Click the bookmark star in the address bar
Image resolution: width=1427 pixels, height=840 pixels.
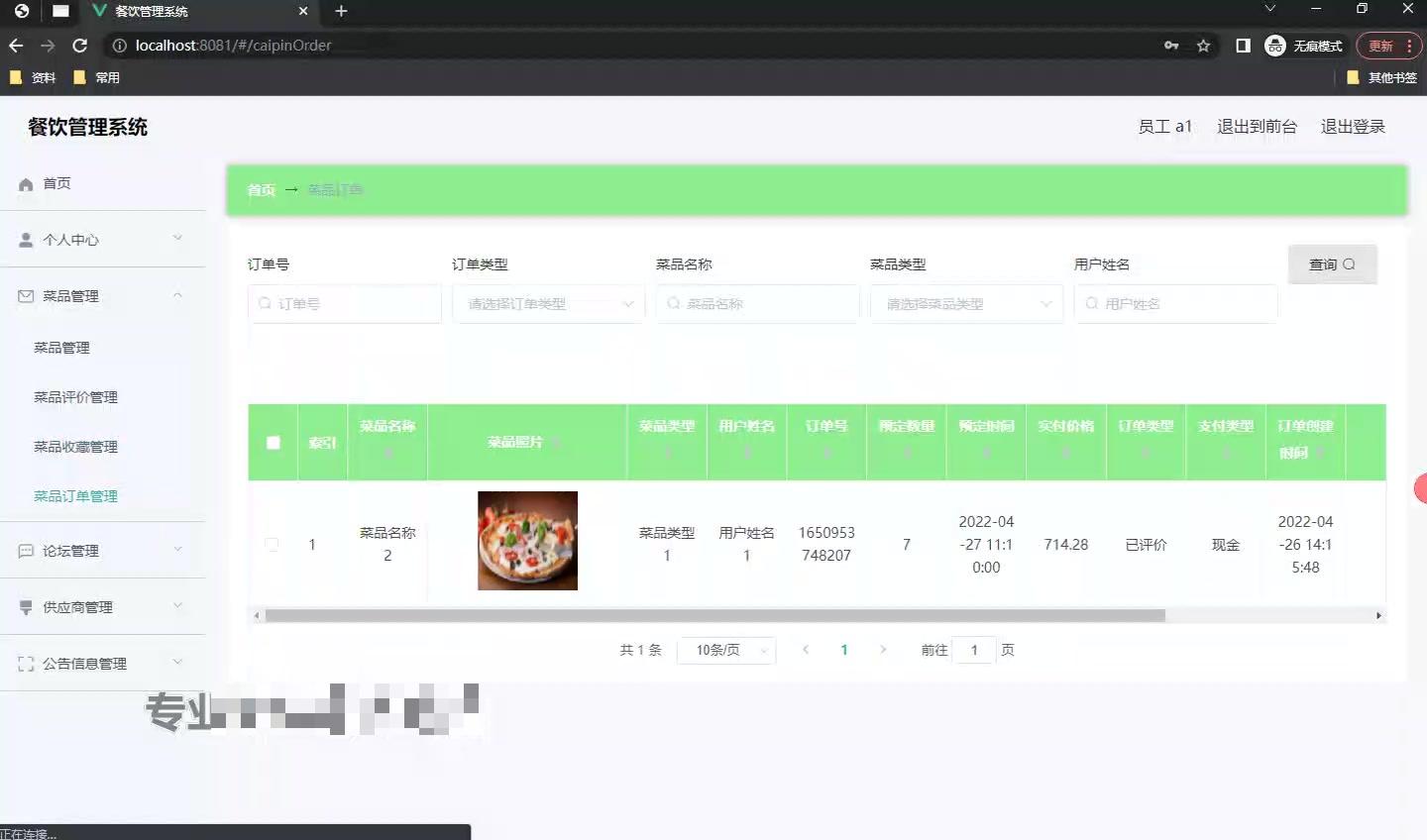click(x=1202, y=45)
